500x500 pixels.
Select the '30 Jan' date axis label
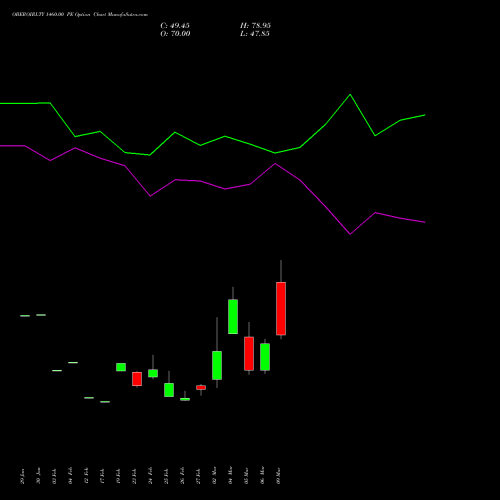pyautogui.click(x=38, y=476)
